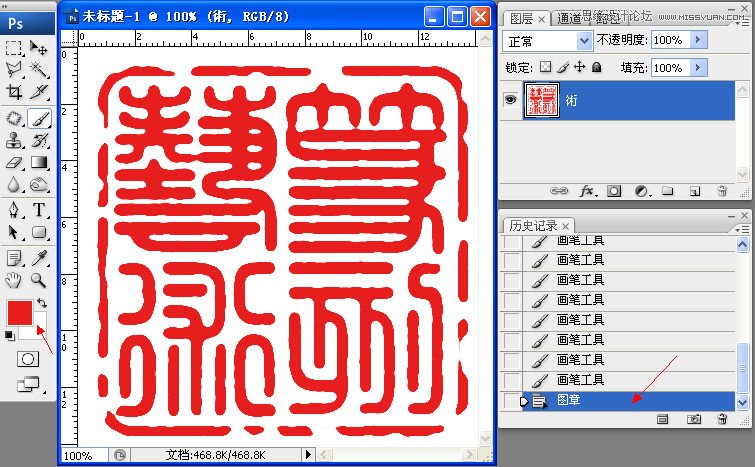Select the Gradient tool
Viewport: 755px width, 467px height.
tap(39, 163)
